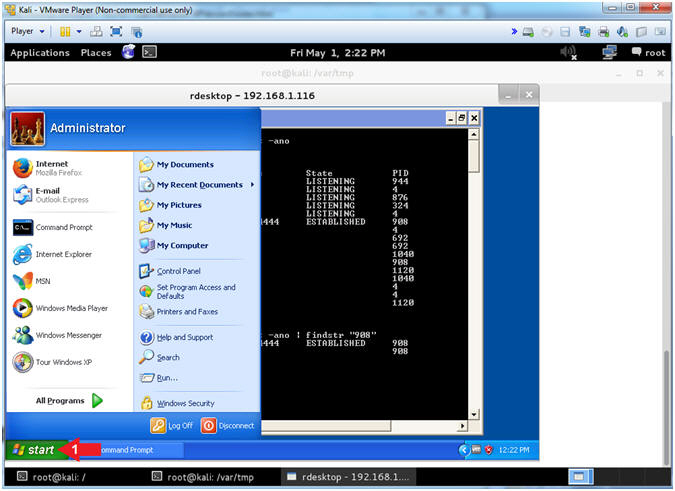Viewport: 675px width, 491px height.
Task: Click the workspace switcher in bottom panel
Action: click(581, 477)
